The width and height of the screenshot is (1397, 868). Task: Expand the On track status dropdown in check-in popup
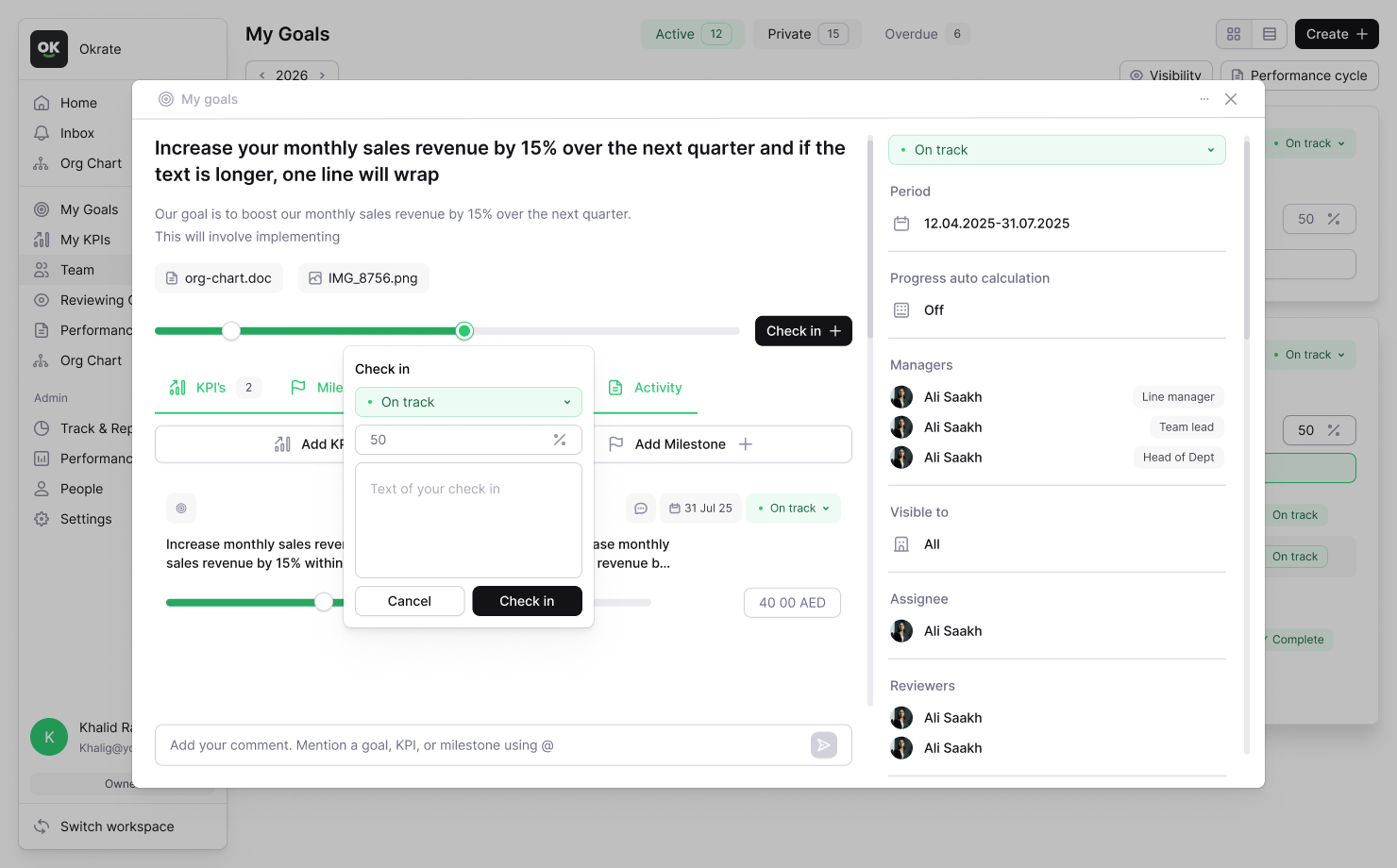[468, 402]
